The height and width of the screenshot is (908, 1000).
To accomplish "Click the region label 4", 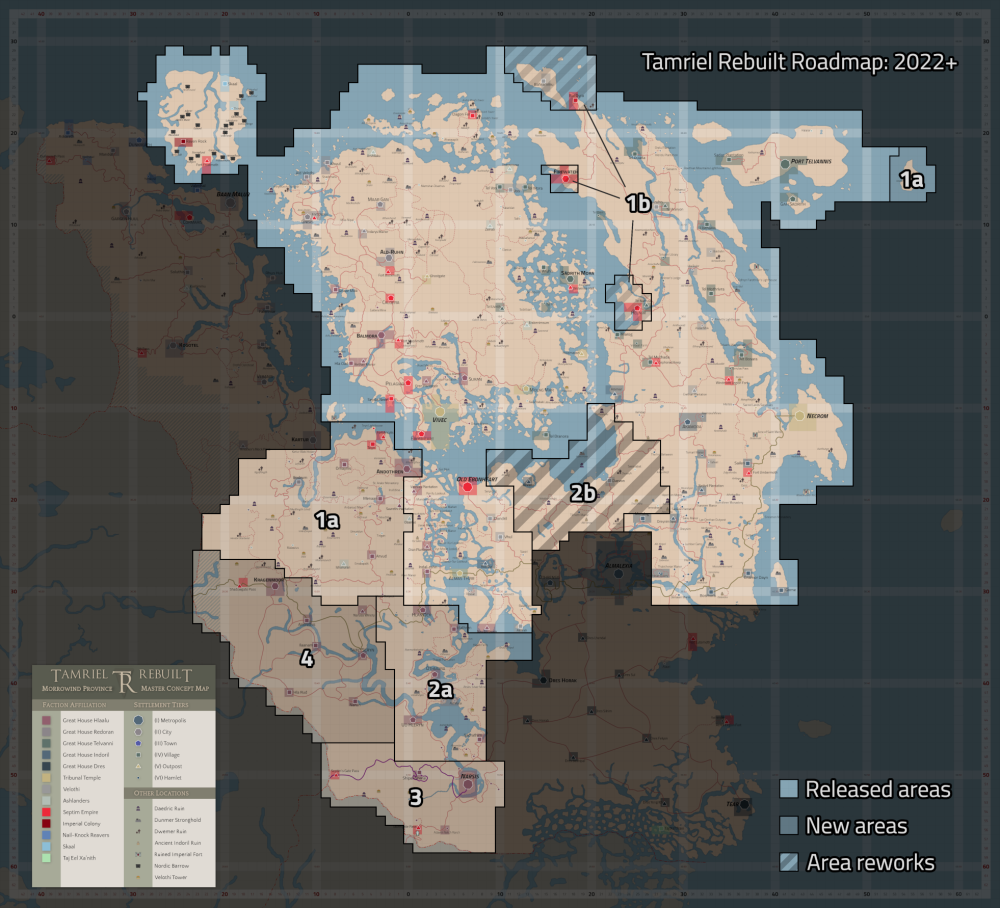I will [x=307, y=659].
